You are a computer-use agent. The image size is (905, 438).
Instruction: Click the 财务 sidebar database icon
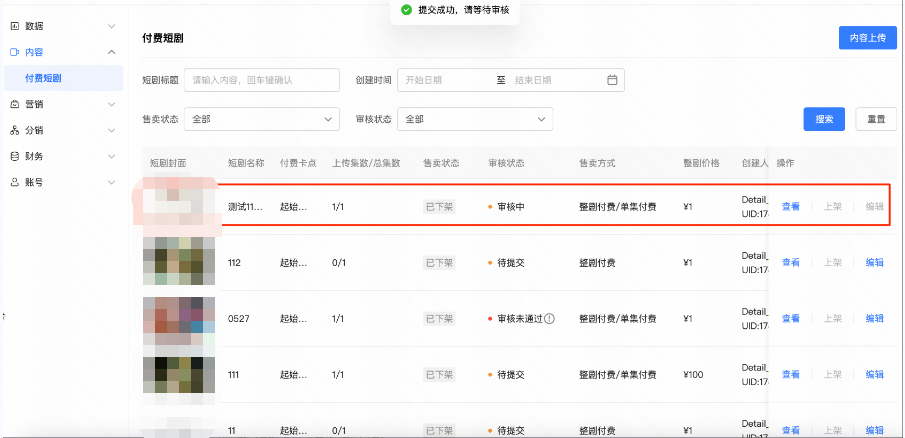tap(15, 156)
